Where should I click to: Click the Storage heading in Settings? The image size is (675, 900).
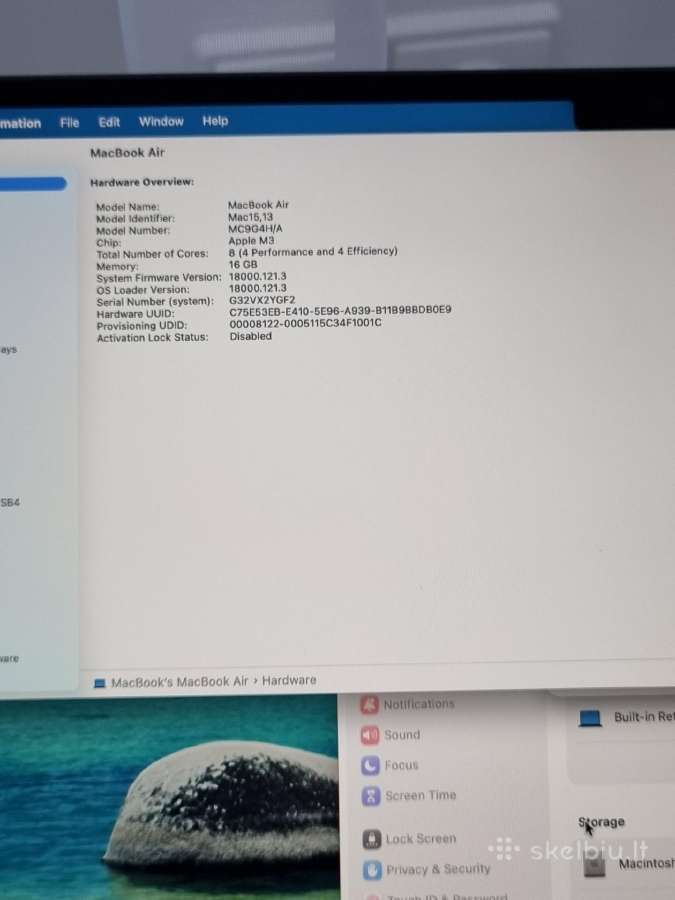601,822
